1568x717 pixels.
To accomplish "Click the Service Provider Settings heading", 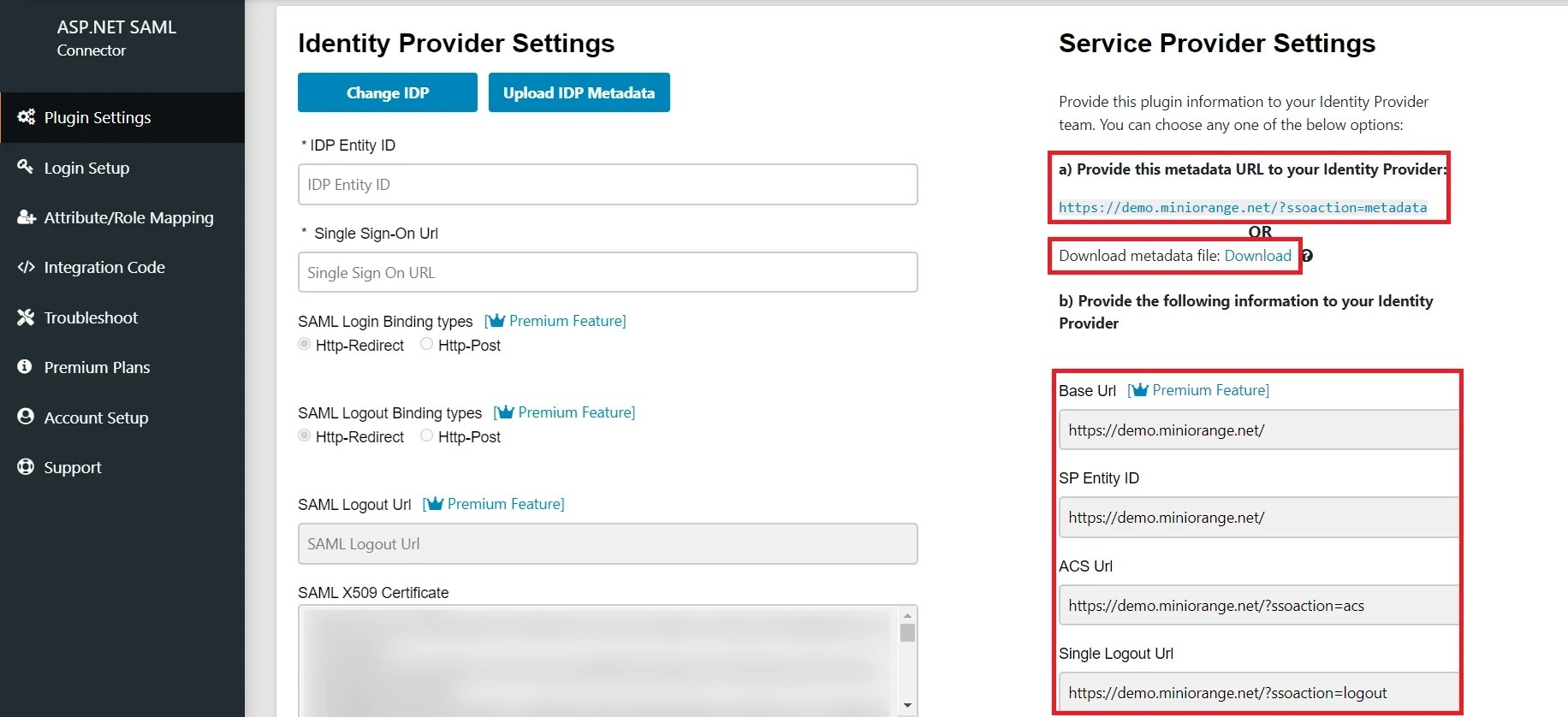I will 1217,43.
